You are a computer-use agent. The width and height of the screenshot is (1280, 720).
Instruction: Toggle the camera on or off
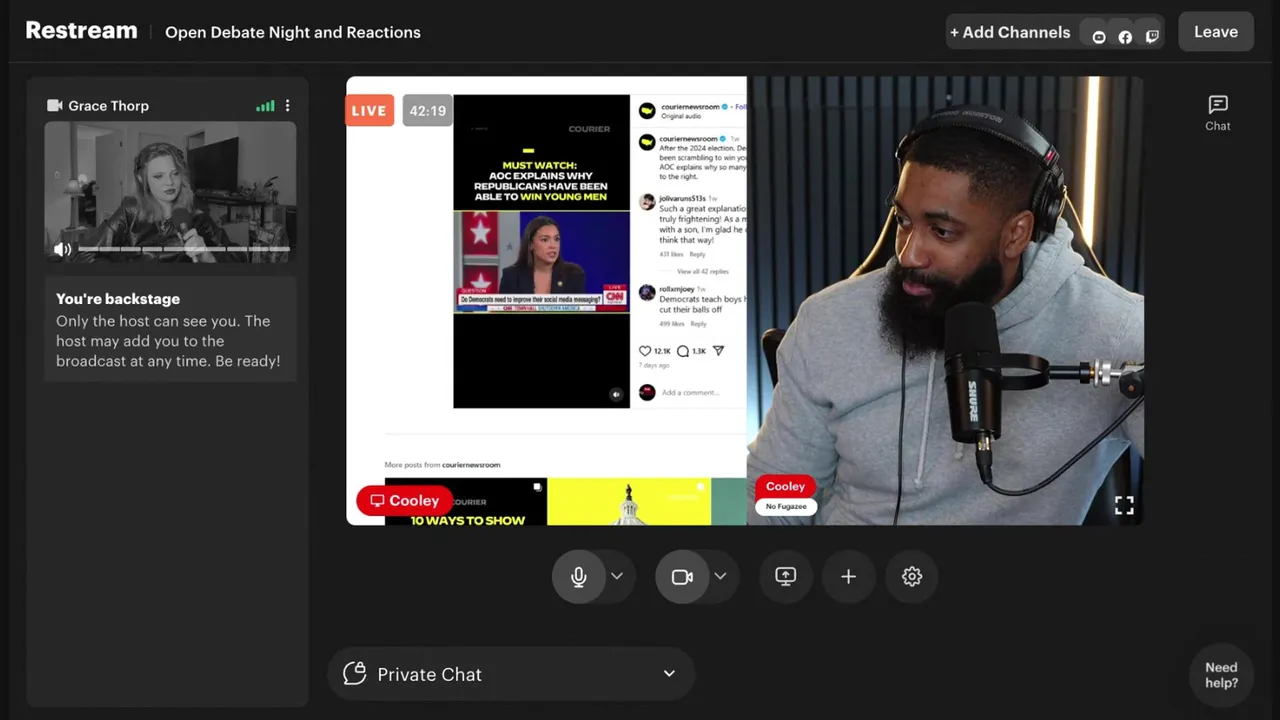pos(682,576)
